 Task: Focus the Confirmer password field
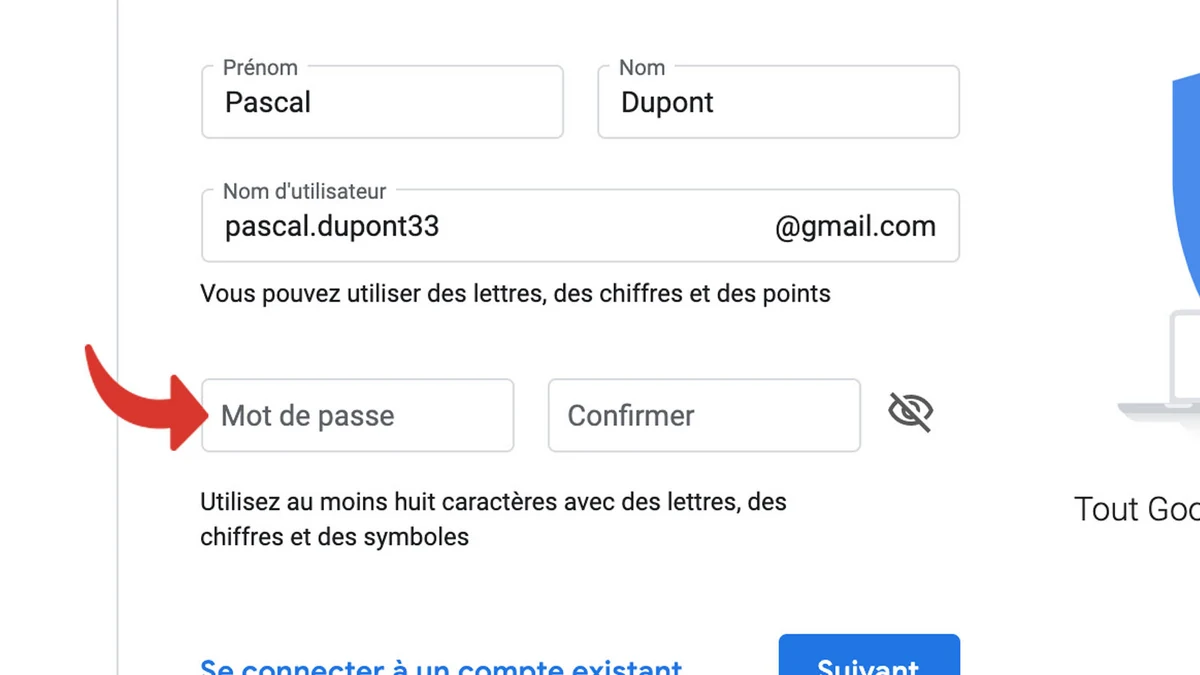pos(703,415)
